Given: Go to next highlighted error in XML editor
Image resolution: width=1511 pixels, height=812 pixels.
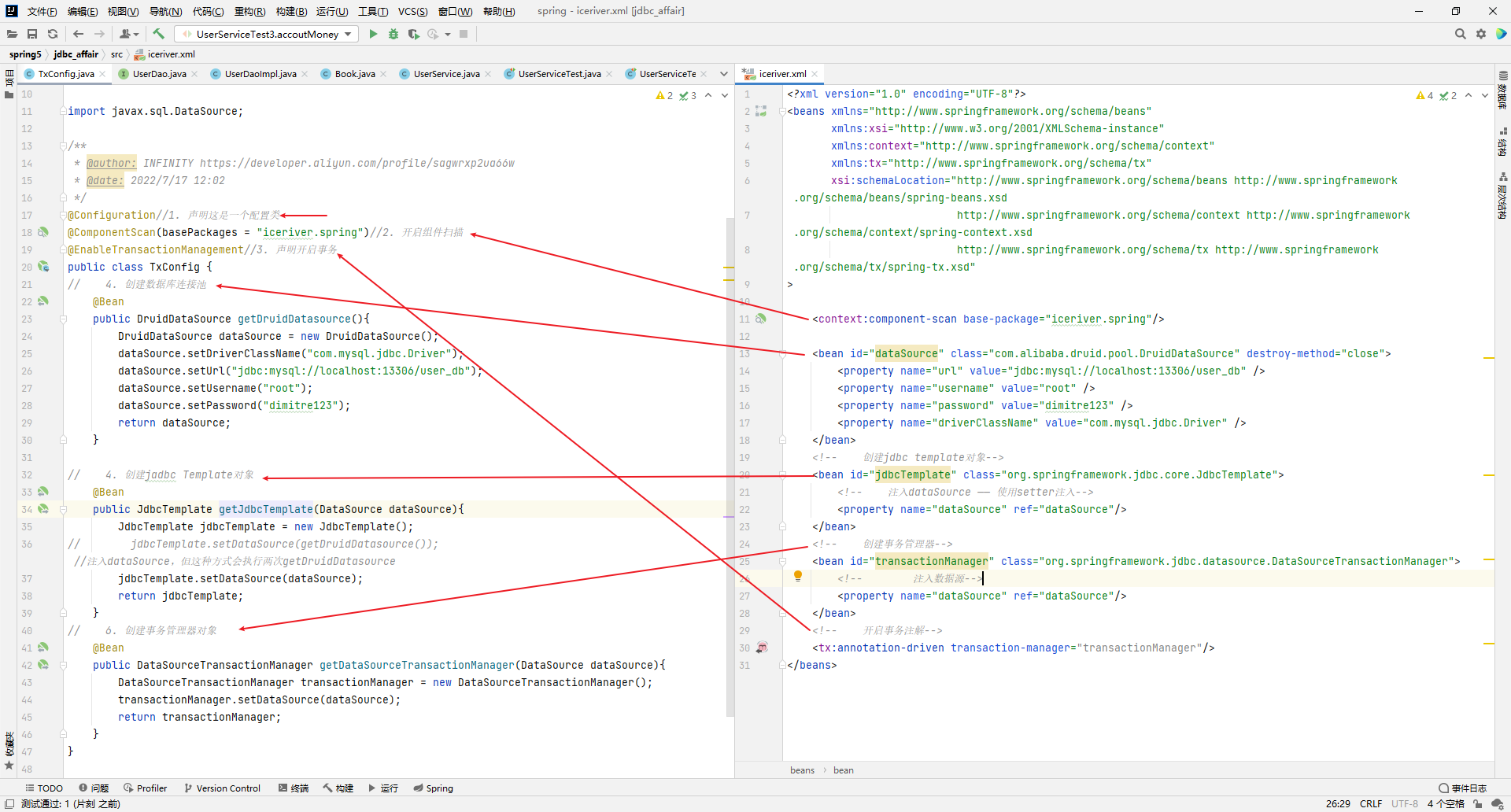Looking at the screenshot, I should [x=1485, y=95].
